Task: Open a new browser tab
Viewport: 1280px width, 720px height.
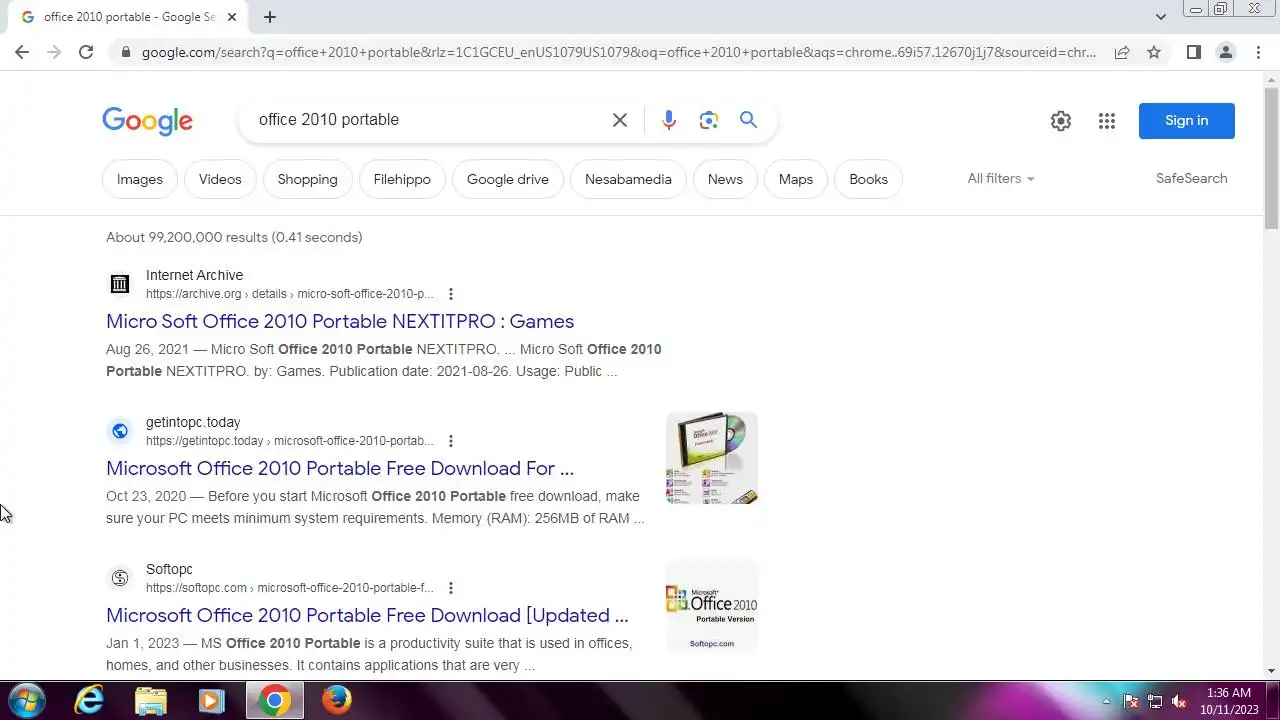Action: pos(270,17)
